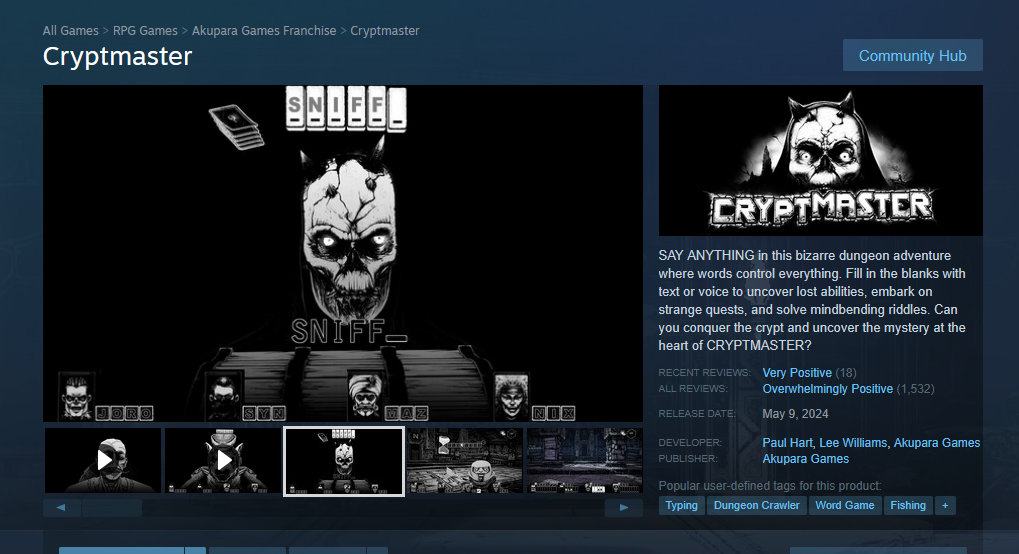Viewport: 1019px width, 554px height.
Task: Click the main SNIFF screenshot image
Action: (x=342, y=254)
